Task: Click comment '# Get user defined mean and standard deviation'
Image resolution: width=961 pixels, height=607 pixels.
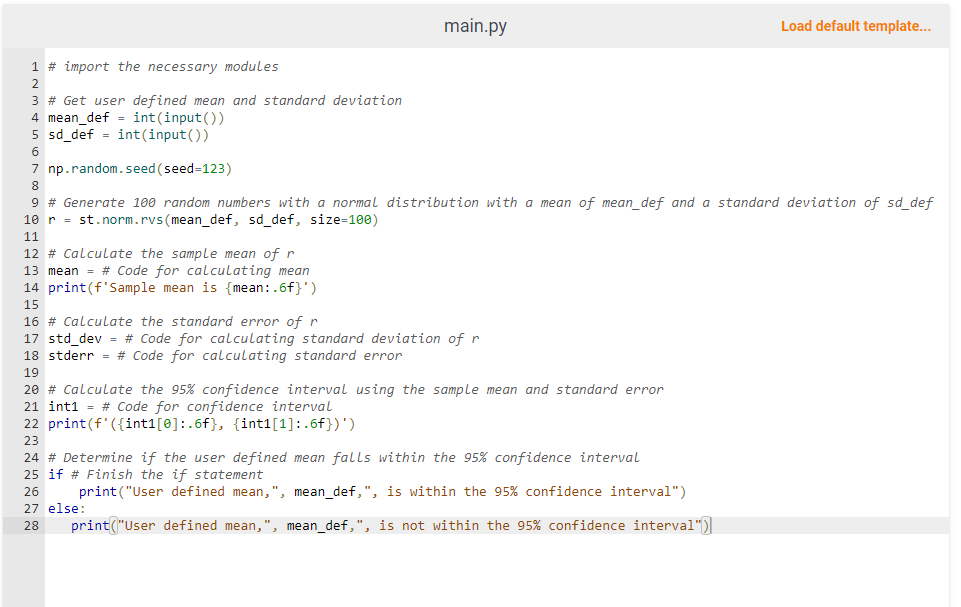Action: pos(225,101)
